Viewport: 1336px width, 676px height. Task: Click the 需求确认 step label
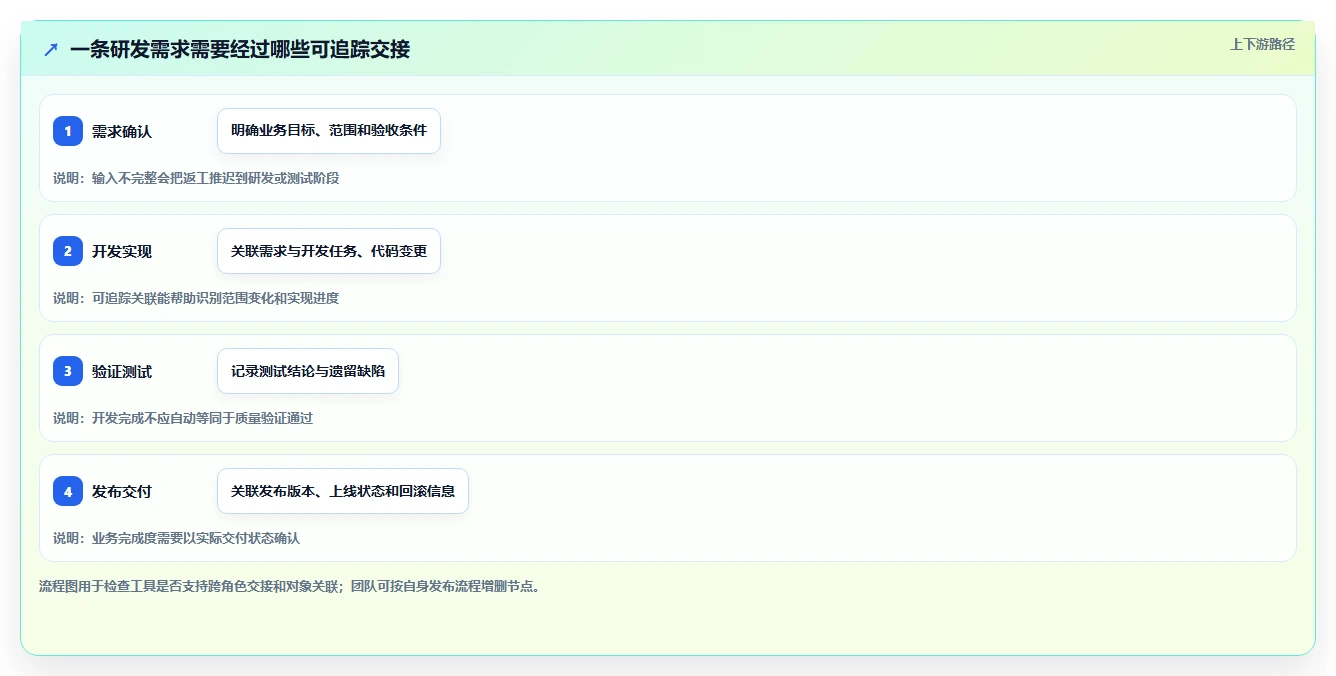pos(122,131)
